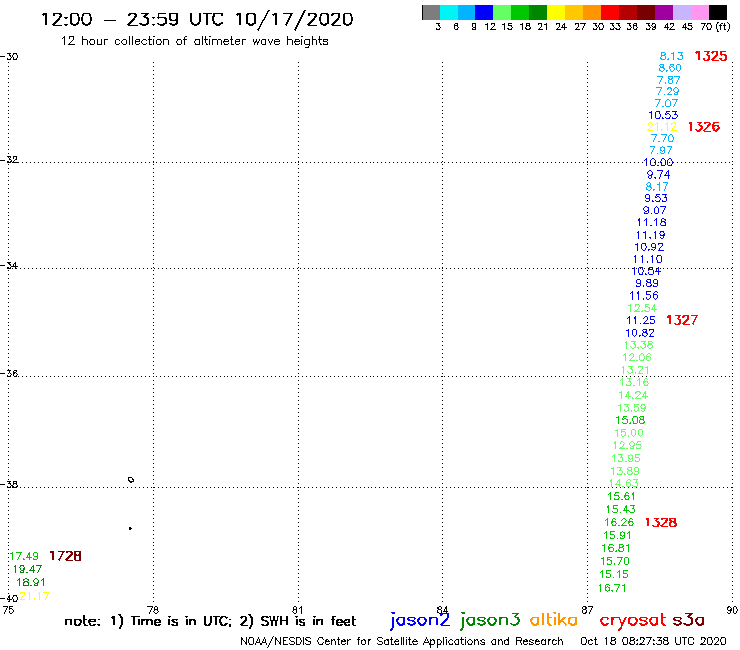Screen dimensions: 740x650
Task: Select the altika satellite label
Action: click(x=553, y=619)
